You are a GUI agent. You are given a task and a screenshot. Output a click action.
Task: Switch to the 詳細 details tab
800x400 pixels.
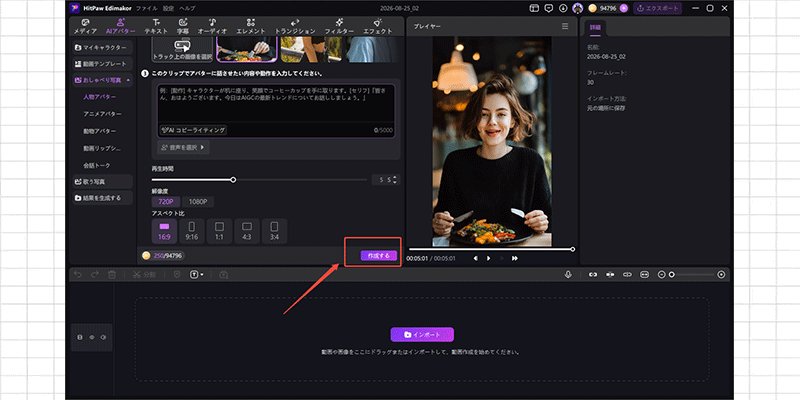click(595, 27)
